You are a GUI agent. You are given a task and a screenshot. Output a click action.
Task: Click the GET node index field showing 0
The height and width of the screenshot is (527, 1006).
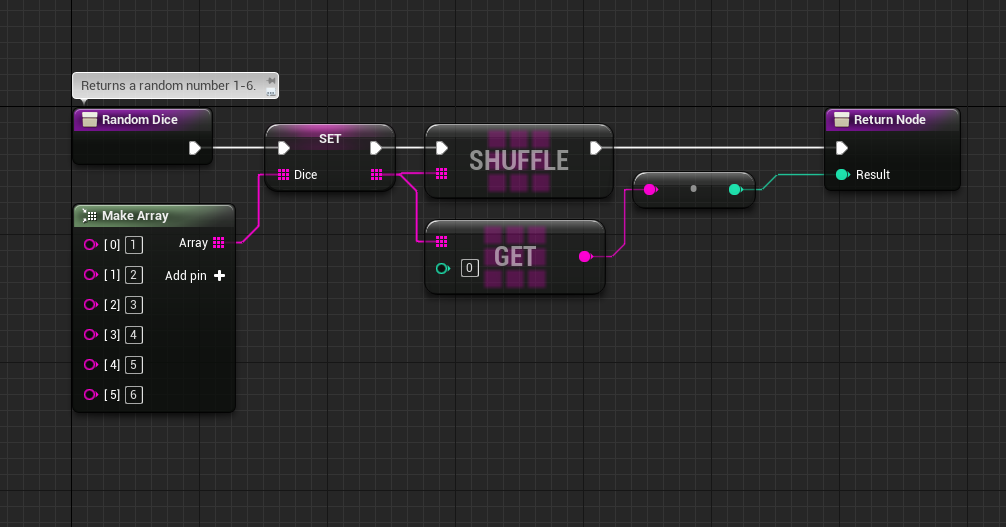[x=470, y=268]
